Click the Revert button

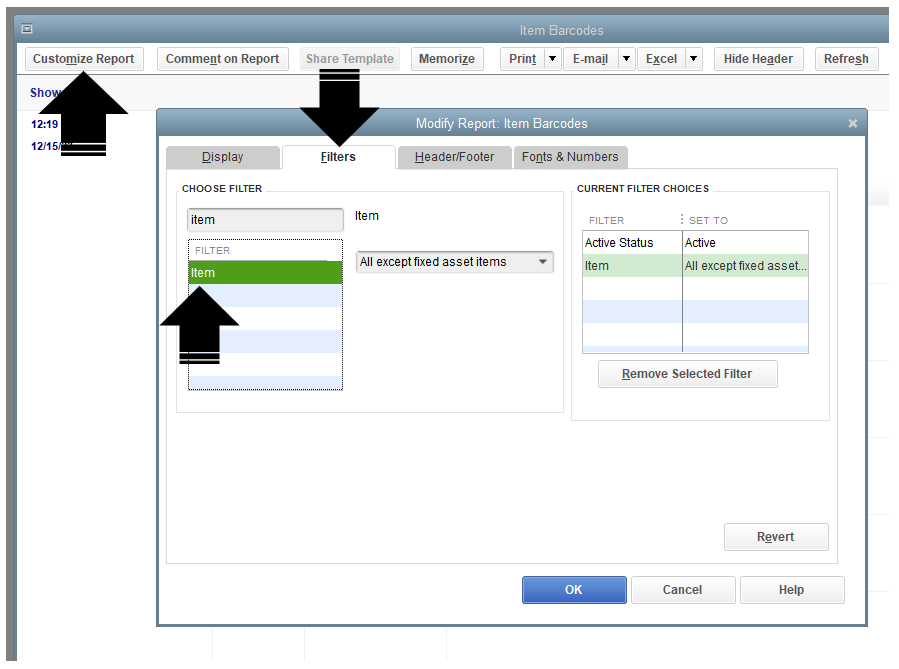pos(776,537)
